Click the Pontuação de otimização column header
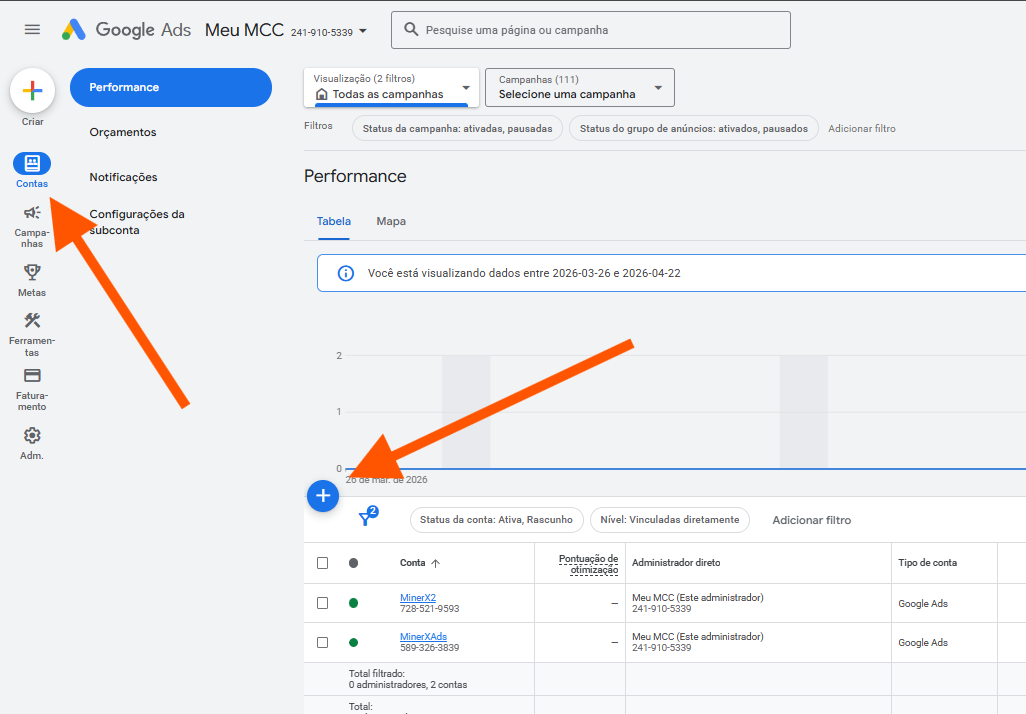This screenshot has width=1026, height=714. (x=588, y=564)
